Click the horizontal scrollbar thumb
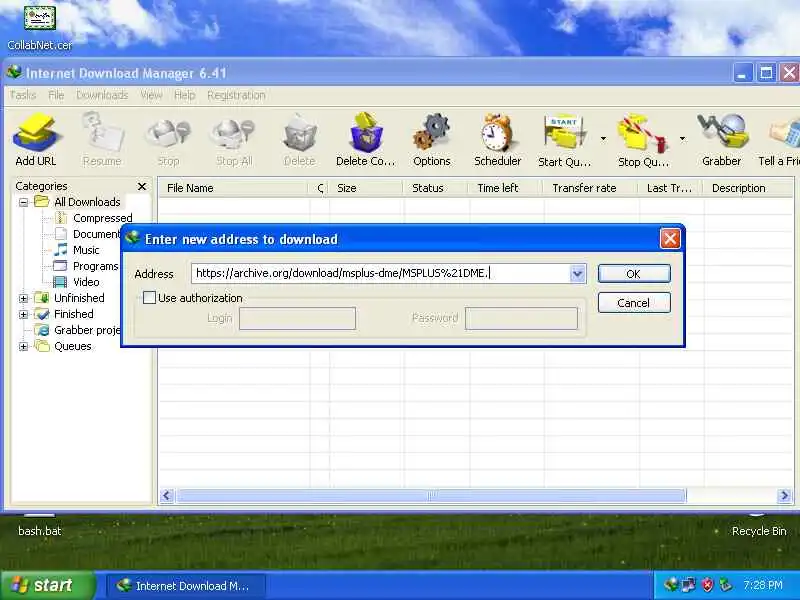 [x=431, y=495]
